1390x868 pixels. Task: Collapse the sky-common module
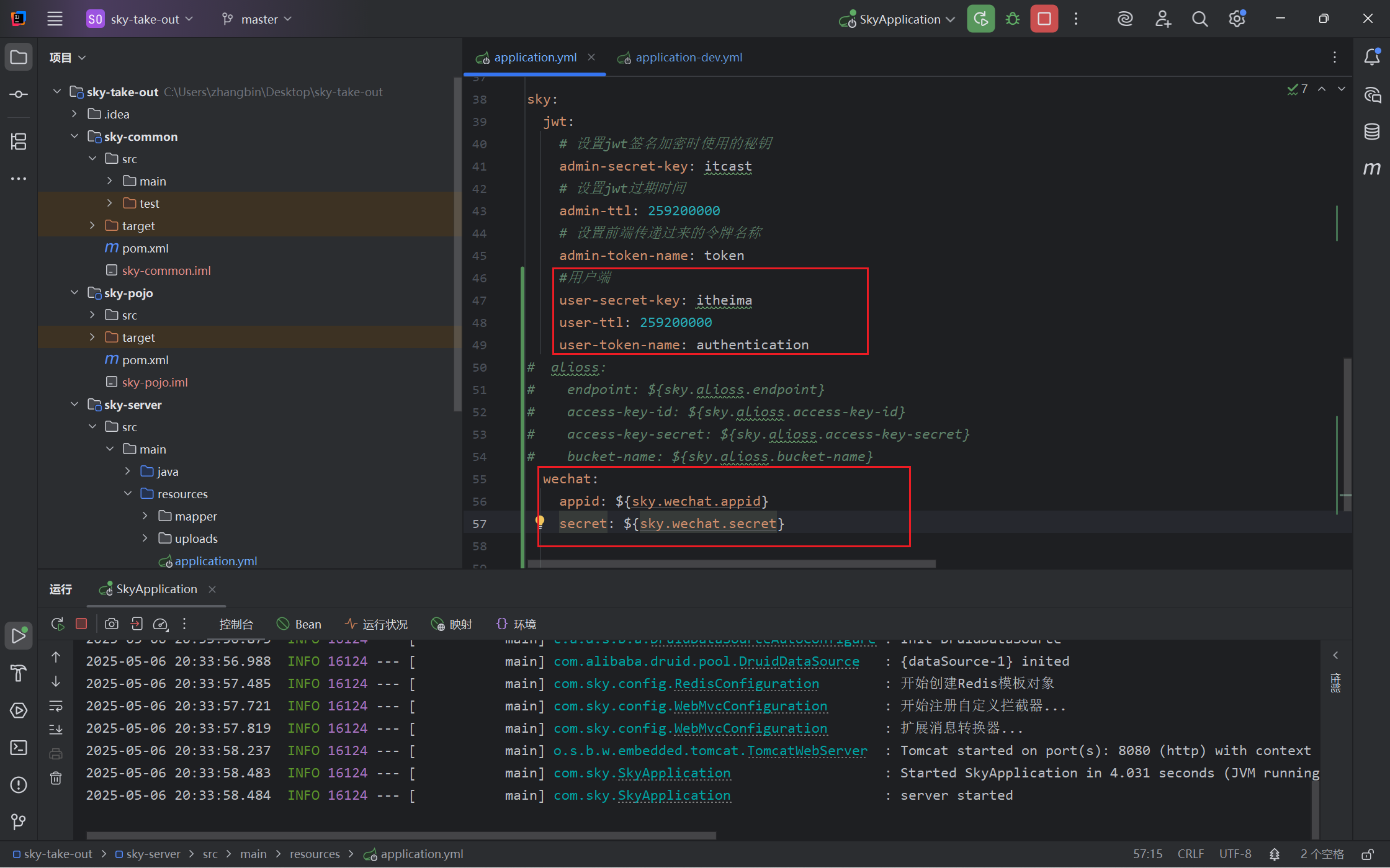click(74, 136)
